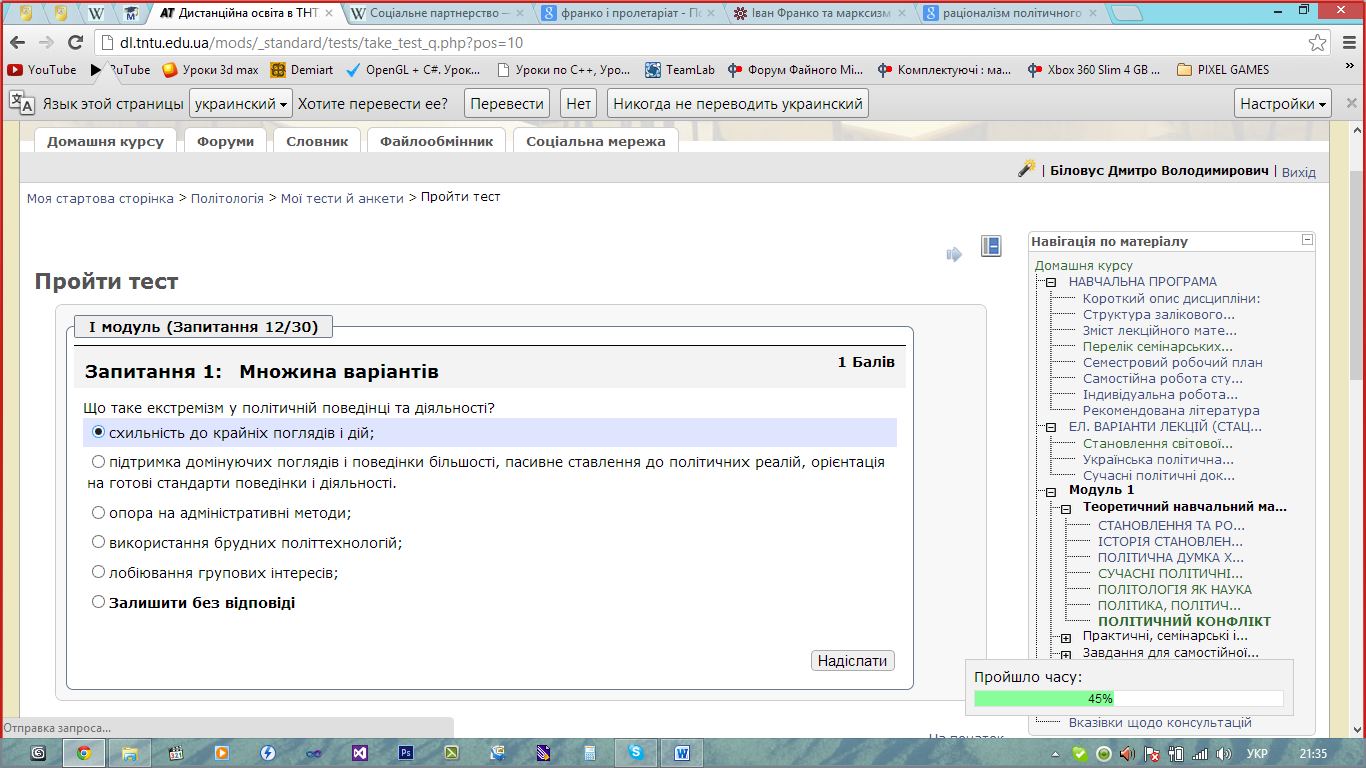Image resolution: width=1366 pixels, height=768 pixels.
Task: Open the Уроки 3d max bookmark
Action: 210,70
